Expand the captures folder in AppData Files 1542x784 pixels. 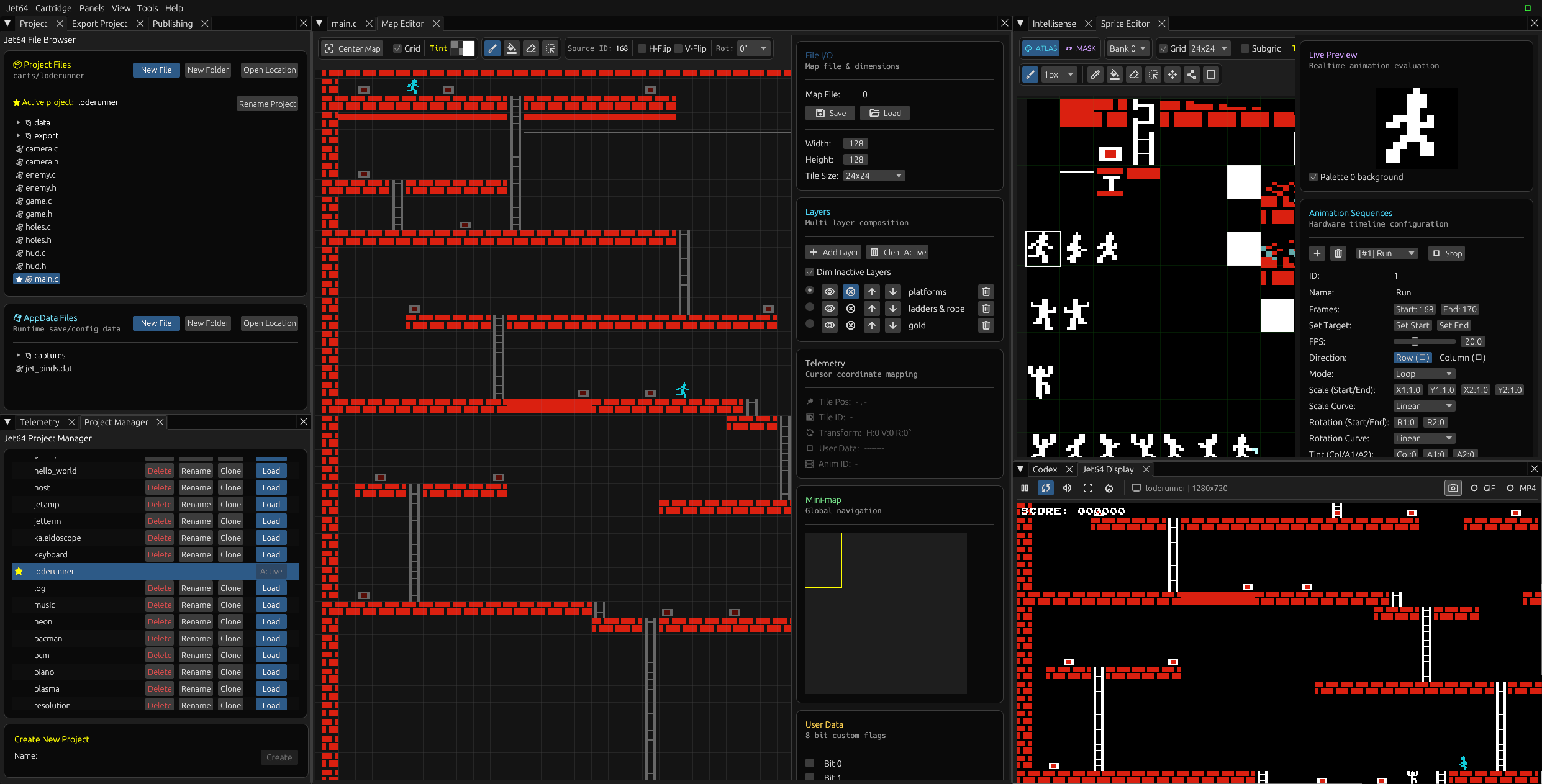pos(19,356)
